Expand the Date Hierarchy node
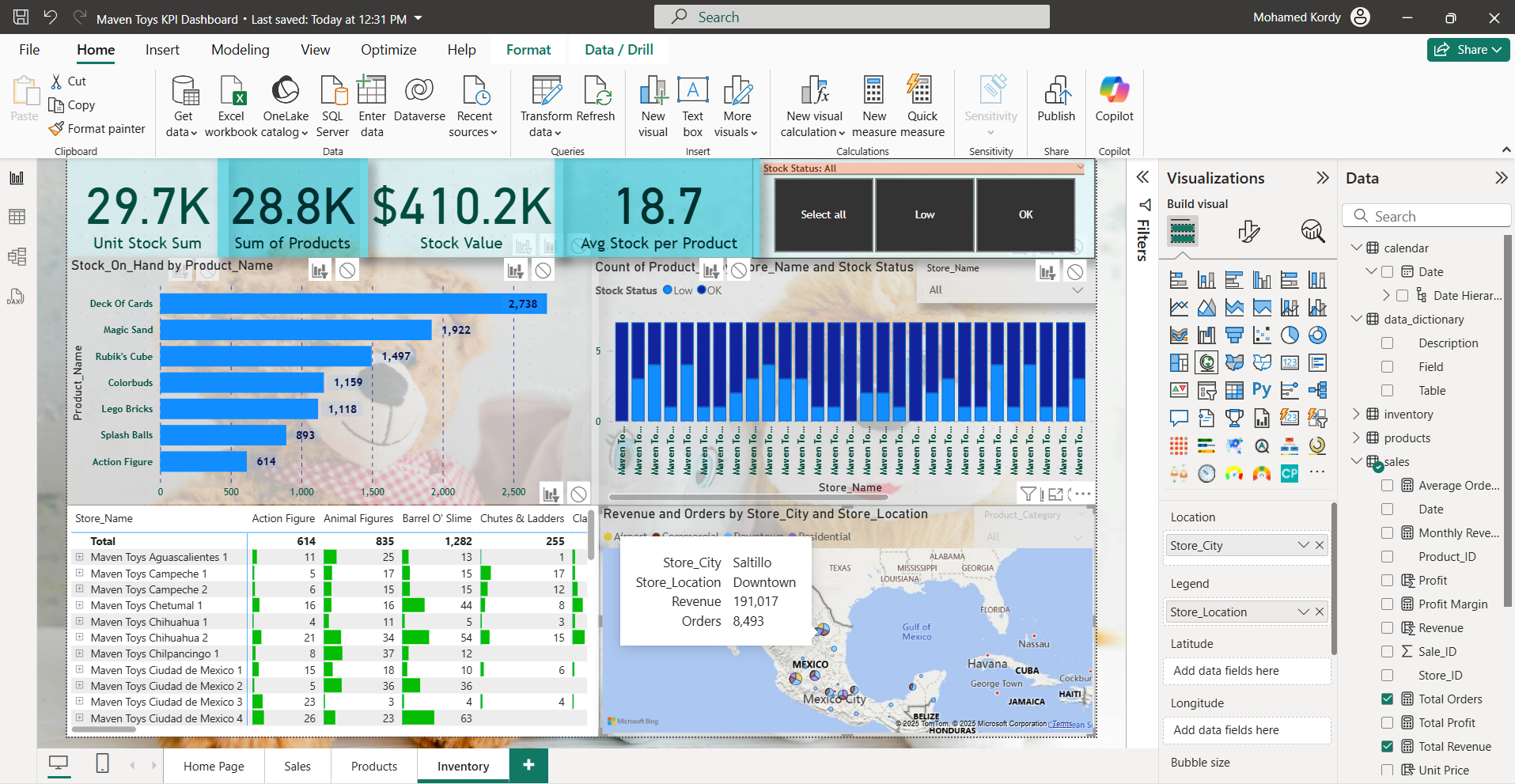Viewport: 1515px width, 784px height. coord(1386,295)
